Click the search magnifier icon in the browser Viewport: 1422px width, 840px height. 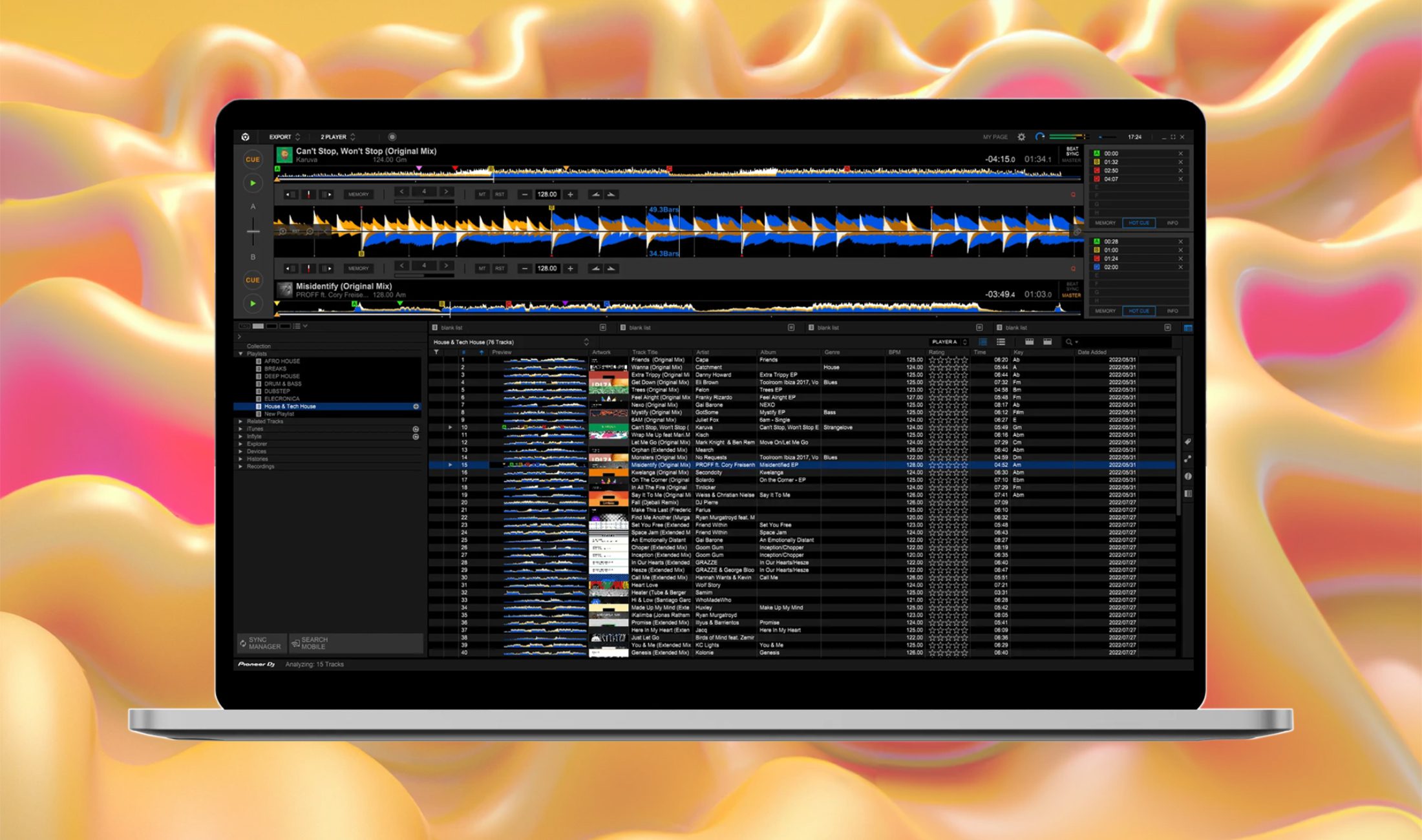[1069, 342]
